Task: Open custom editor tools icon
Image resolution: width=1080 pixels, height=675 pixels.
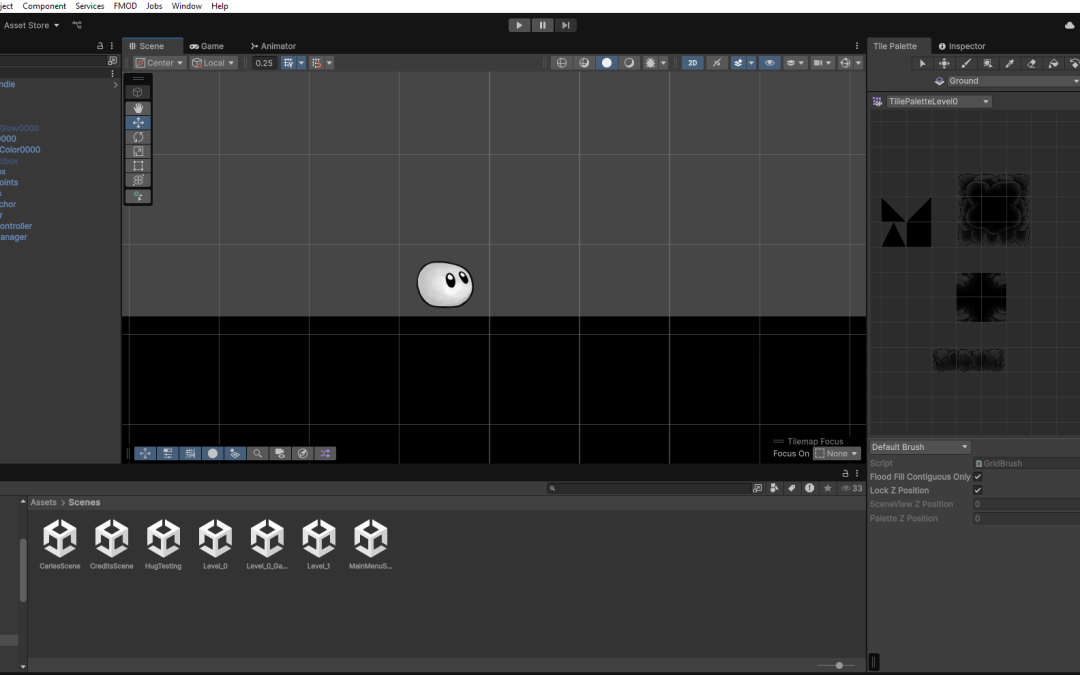Action: 138,196
